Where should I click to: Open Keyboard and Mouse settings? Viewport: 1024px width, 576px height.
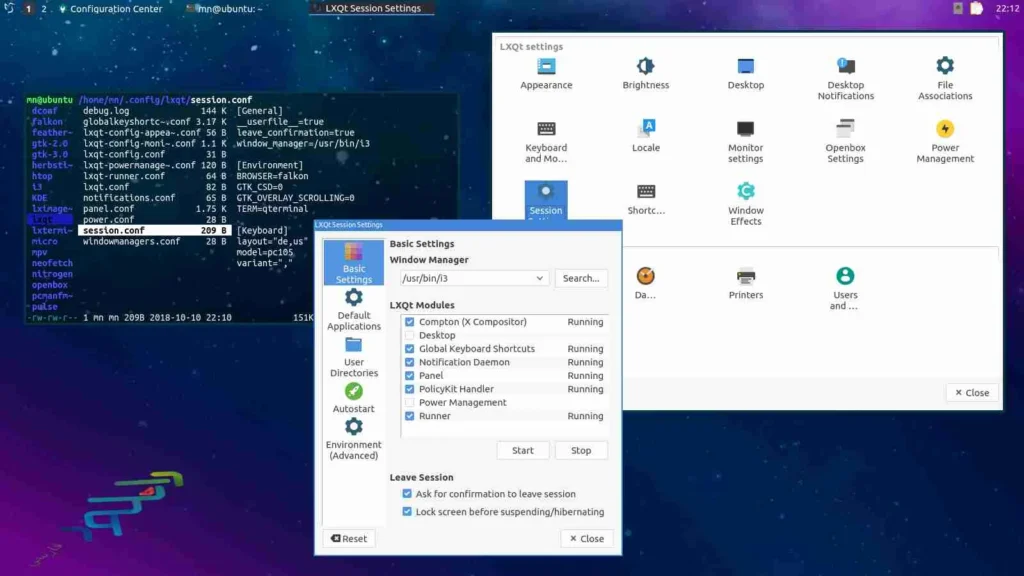[546, 141]
